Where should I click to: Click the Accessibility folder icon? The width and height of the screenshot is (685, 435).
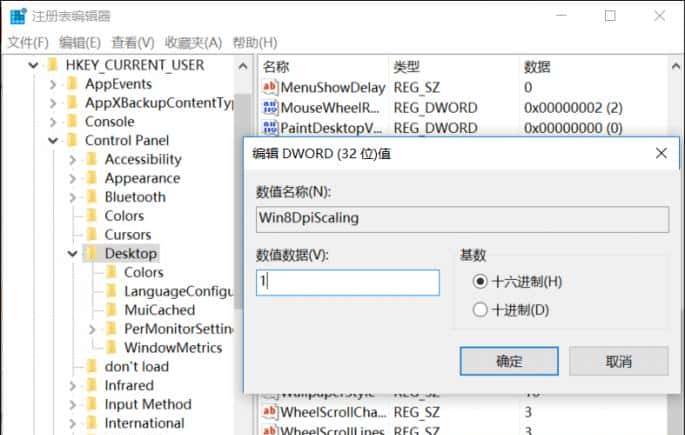tap(92, 160)
